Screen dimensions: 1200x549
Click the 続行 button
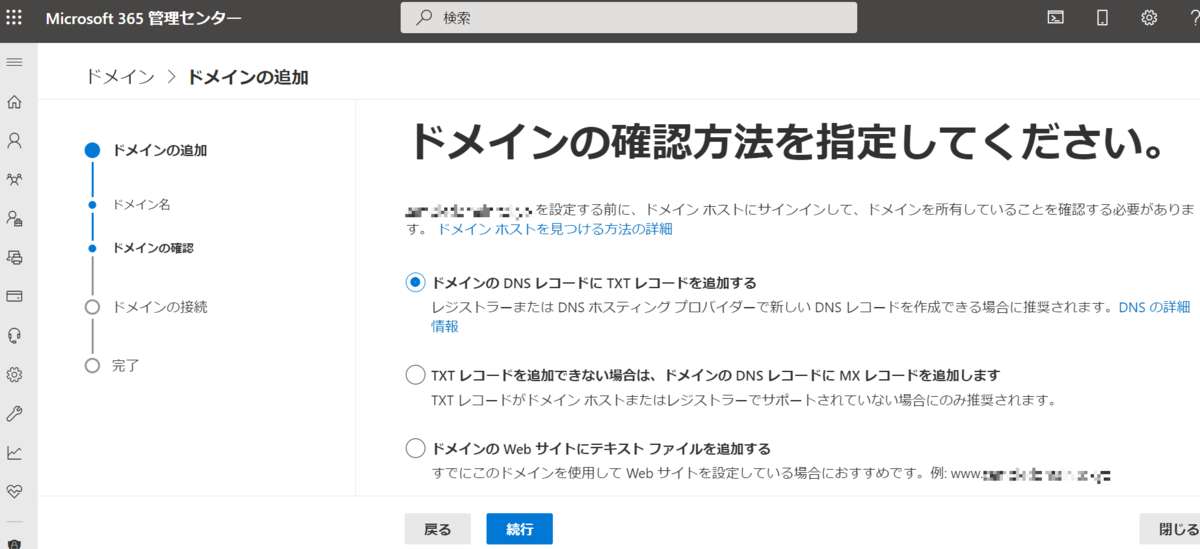[520, 529]
